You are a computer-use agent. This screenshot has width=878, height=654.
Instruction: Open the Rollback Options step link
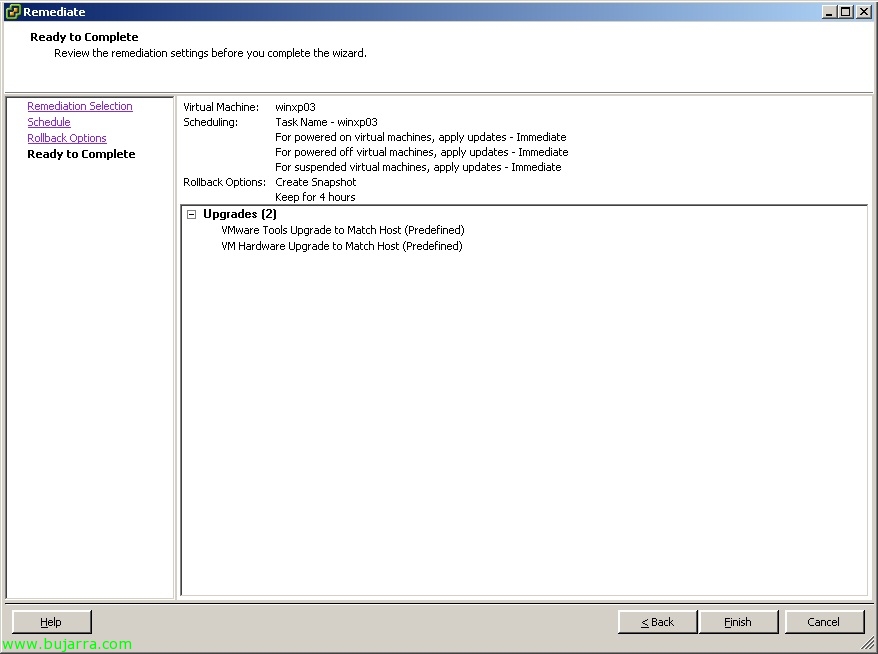coord(67,138)
